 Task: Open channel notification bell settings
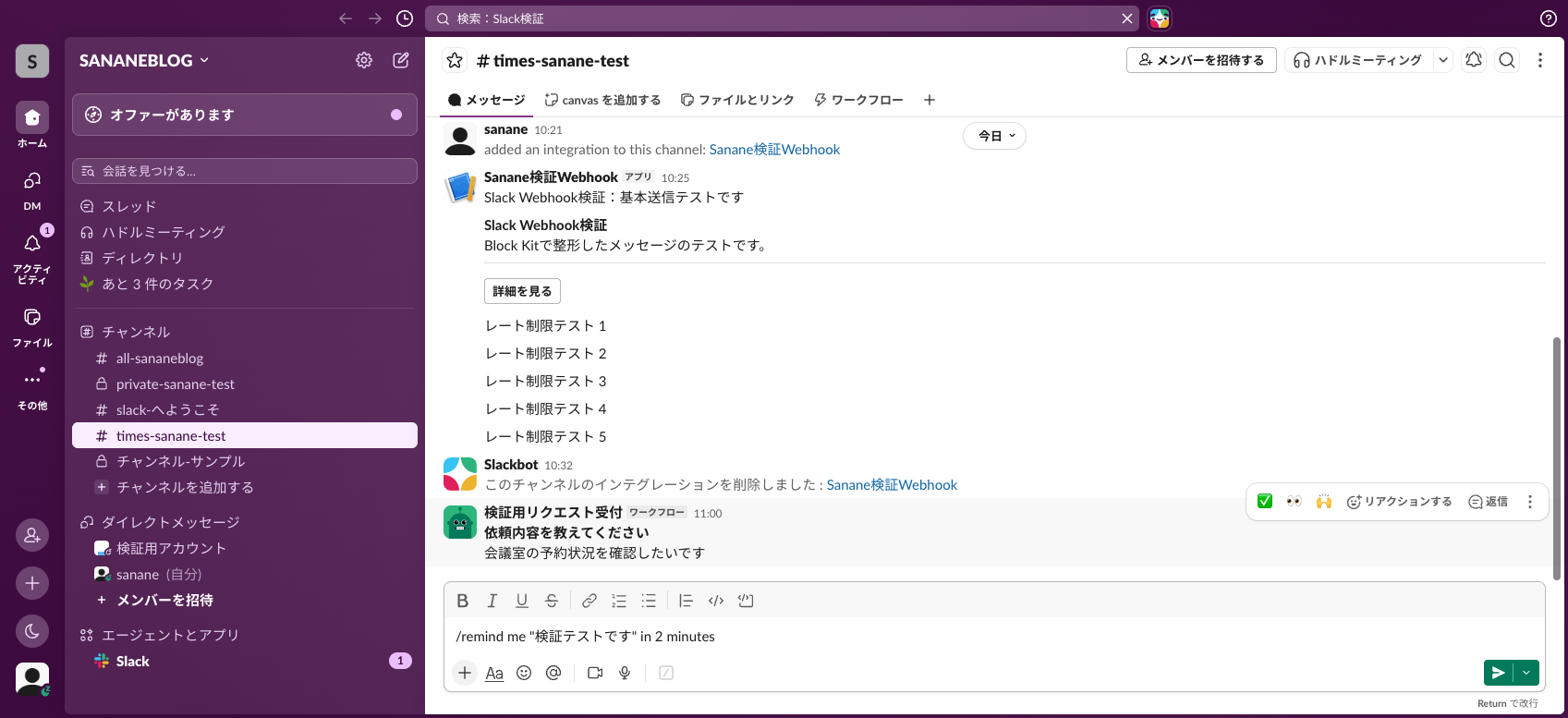pos(1474,60)
